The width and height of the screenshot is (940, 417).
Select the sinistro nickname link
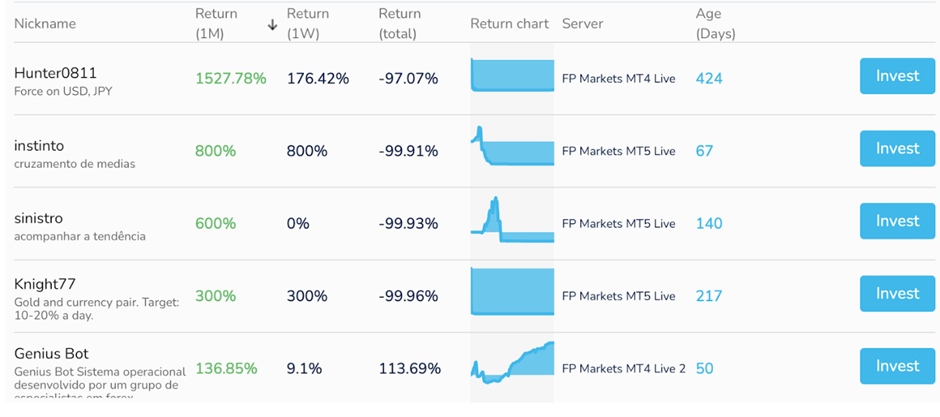pyautogui.click(x=38, y=217)
